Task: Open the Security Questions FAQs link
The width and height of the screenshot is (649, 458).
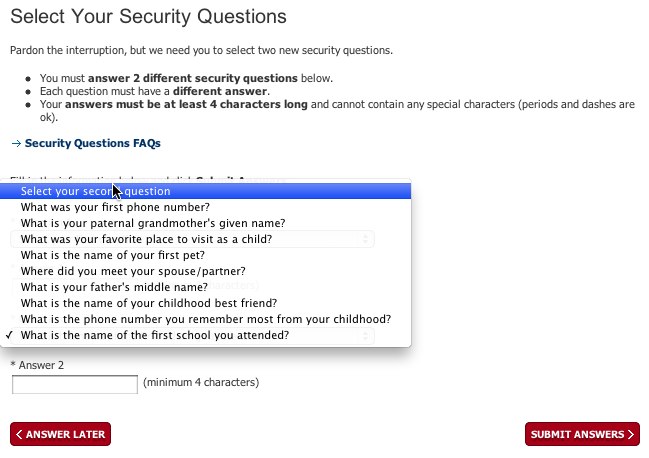Action: click(92, 143)
